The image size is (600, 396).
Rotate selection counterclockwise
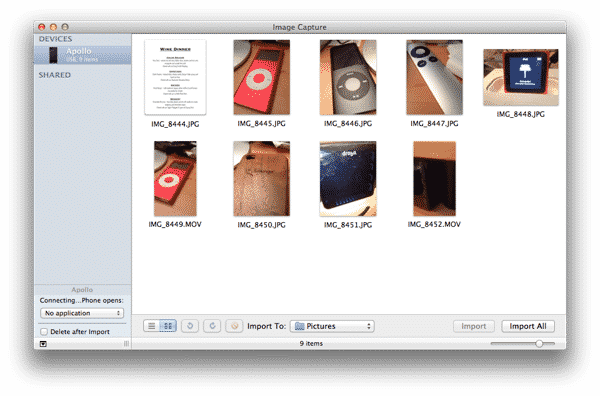click(x=190, y=326)
